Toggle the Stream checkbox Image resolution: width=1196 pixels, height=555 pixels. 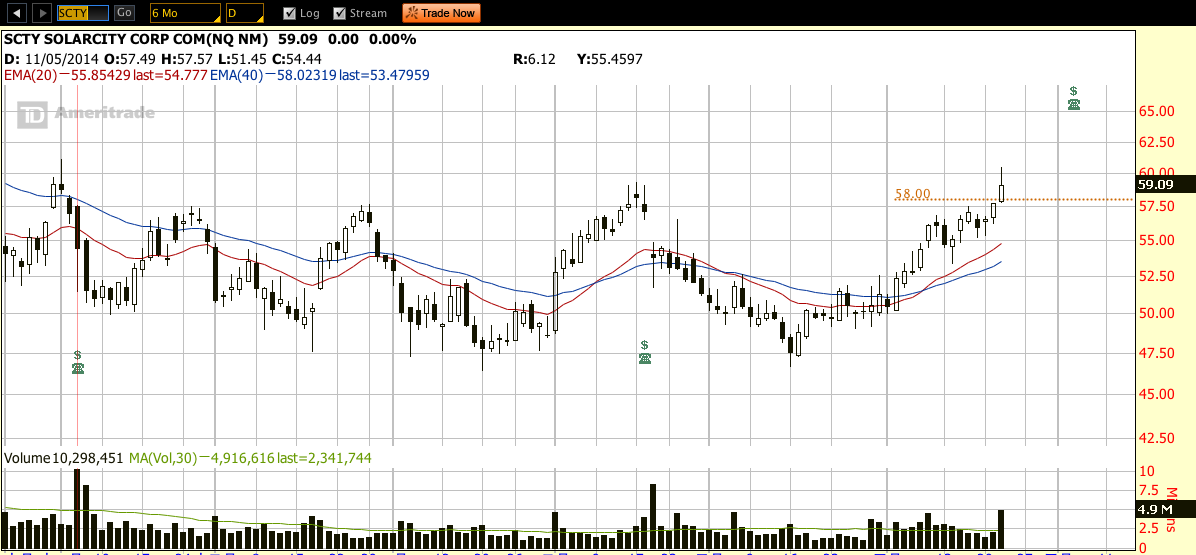[340, 13]
